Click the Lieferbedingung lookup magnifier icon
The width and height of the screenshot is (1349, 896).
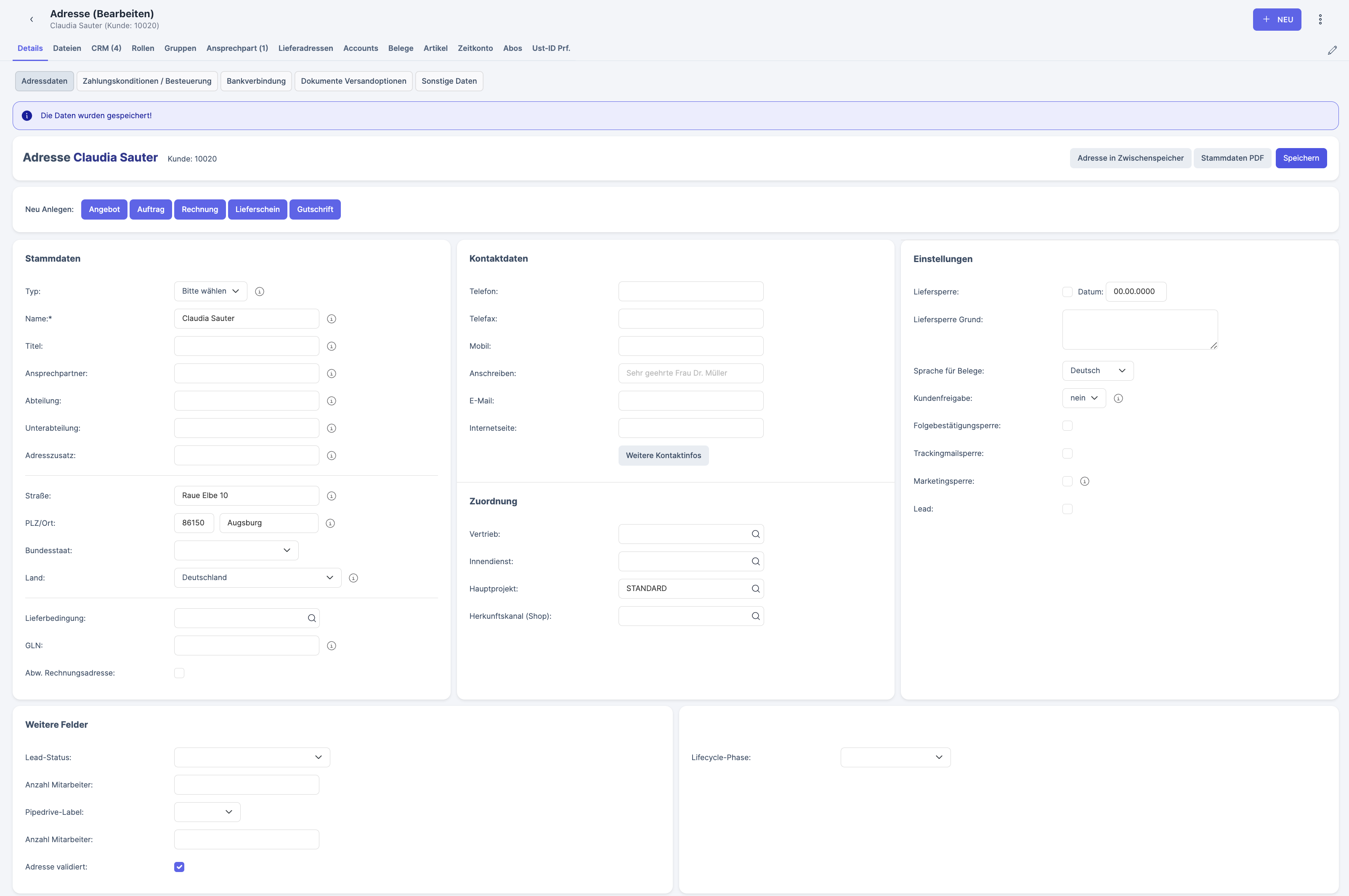coord(311,618)
